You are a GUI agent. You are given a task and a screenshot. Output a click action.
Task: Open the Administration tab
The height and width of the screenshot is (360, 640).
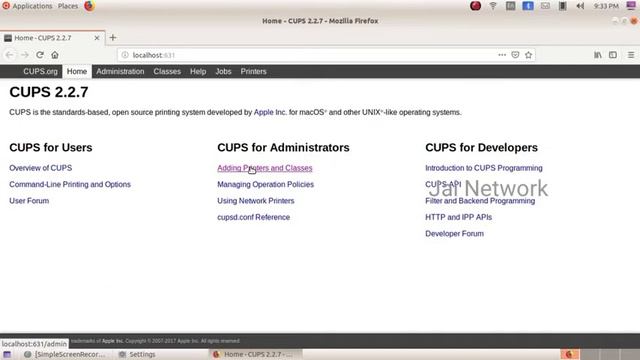tap(120, 71)
